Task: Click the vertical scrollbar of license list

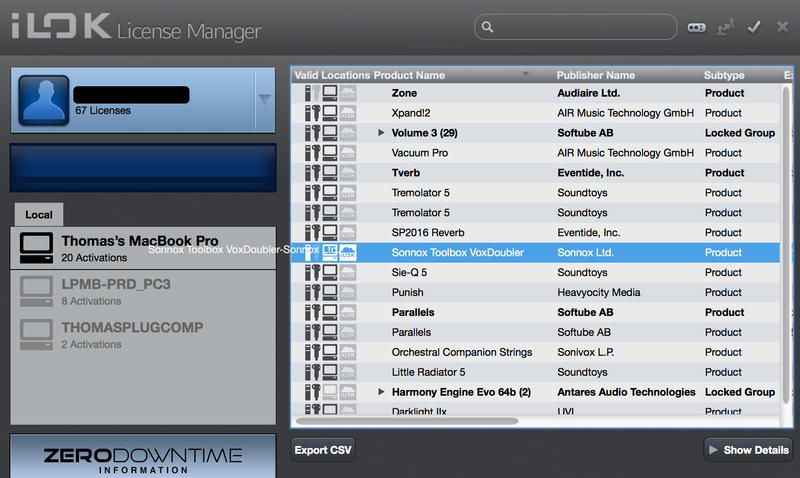Action: pyautogui.click(x=786, y=245)
